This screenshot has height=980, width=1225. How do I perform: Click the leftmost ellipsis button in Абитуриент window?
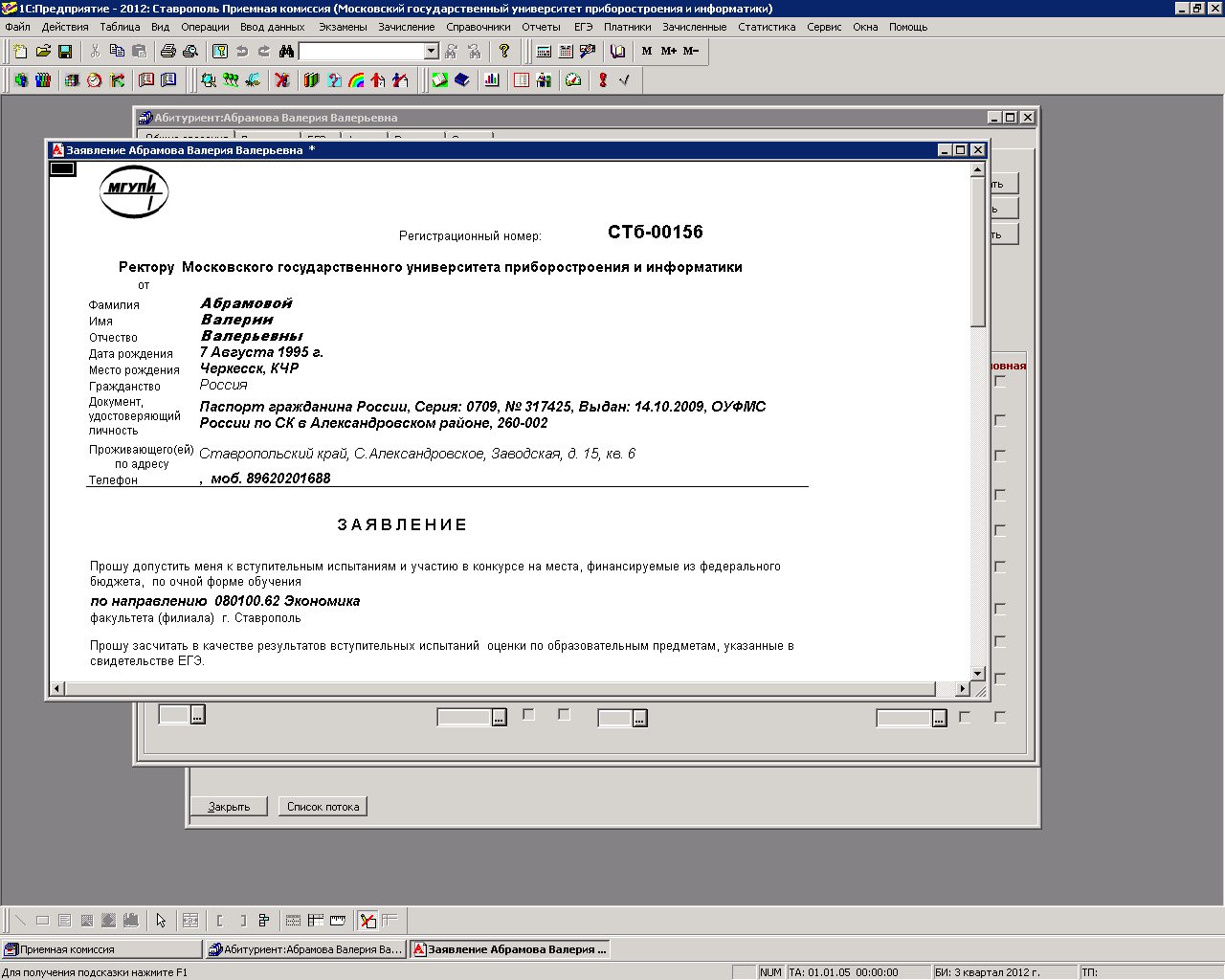pos(197,715)
